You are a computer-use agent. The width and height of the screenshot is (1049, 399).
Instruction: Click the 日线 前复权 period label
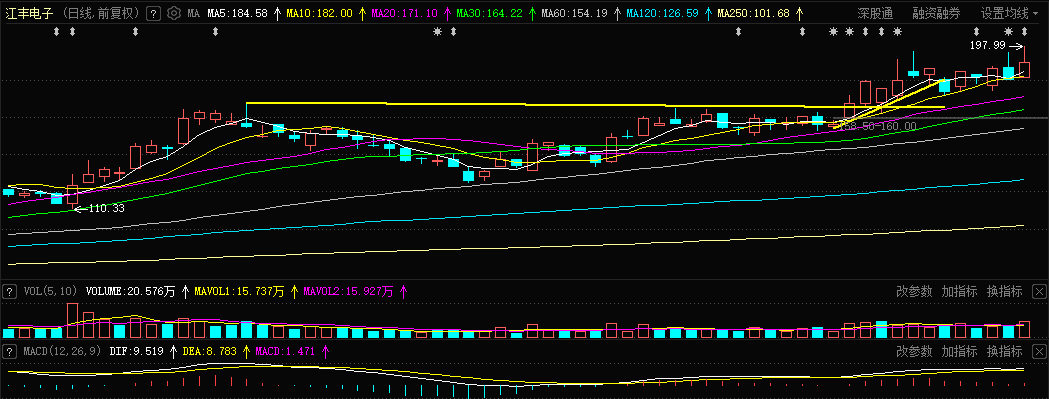(100, 13)
